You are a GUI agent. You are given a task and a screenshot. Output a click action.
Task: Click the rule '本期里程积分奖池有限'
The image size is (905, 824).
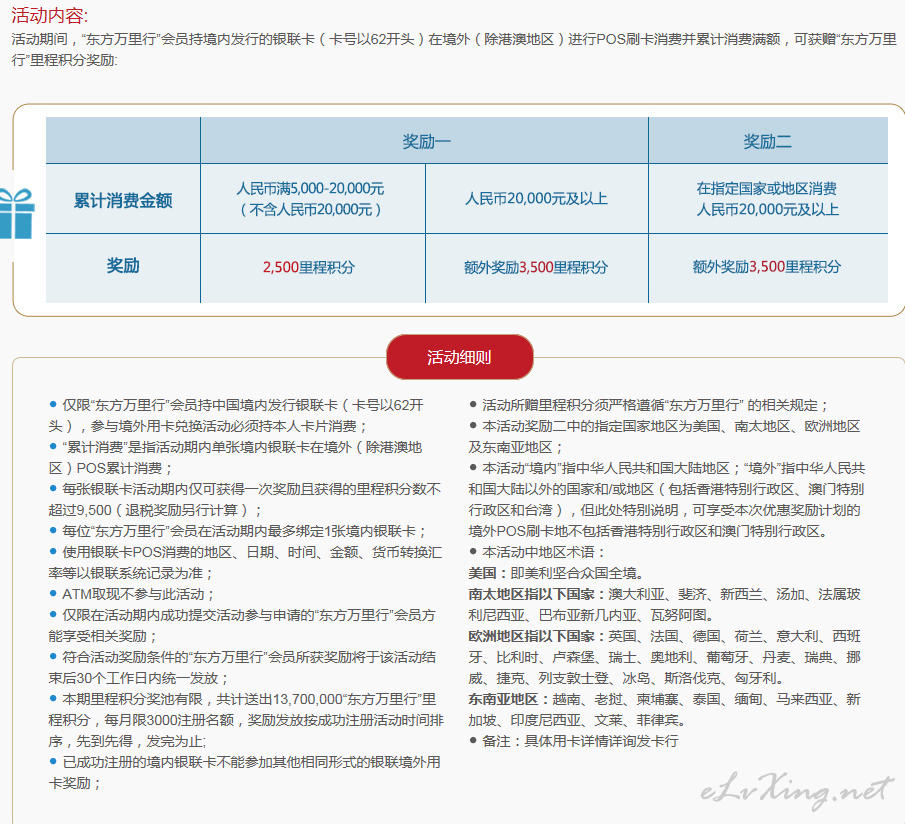246,720
